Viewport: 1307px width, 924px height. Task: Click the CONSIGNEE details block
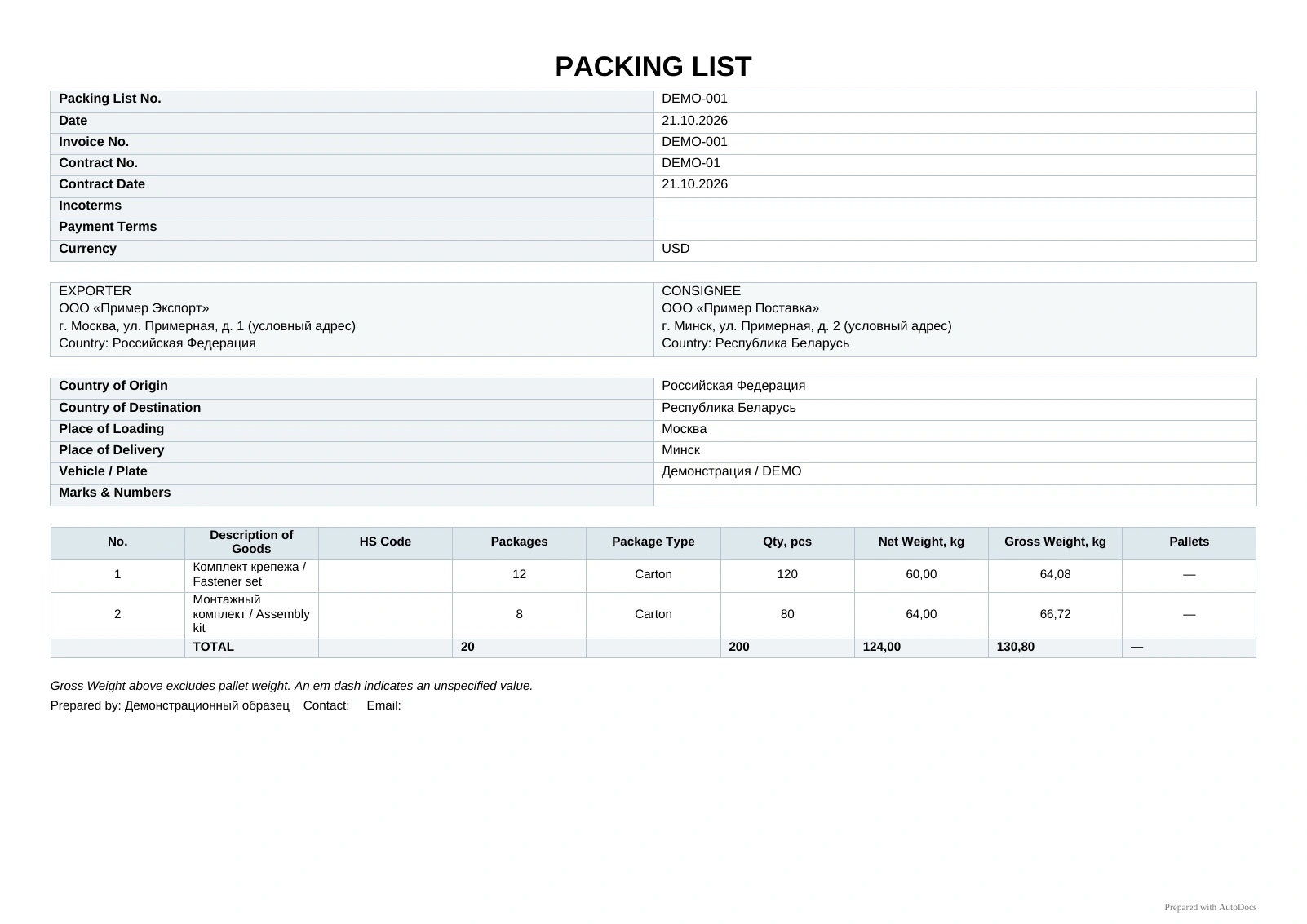955,320
